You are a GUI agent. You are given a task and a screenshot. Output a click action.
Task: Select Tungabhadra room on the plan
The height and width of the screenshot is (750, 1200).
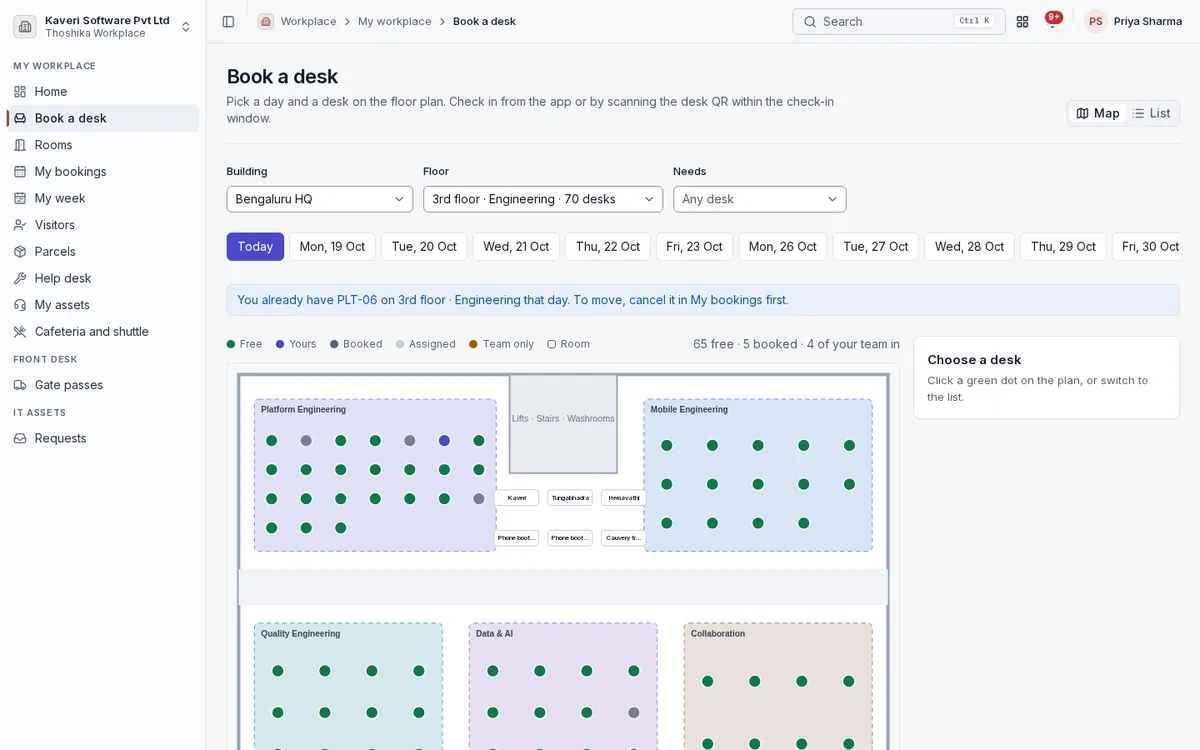570,498
